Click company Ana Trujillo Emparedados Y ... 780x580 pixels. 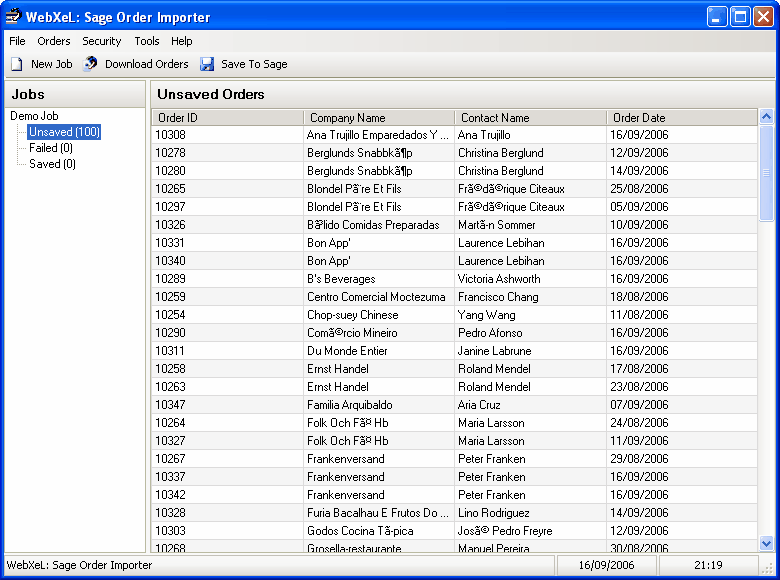pos(378,135)
